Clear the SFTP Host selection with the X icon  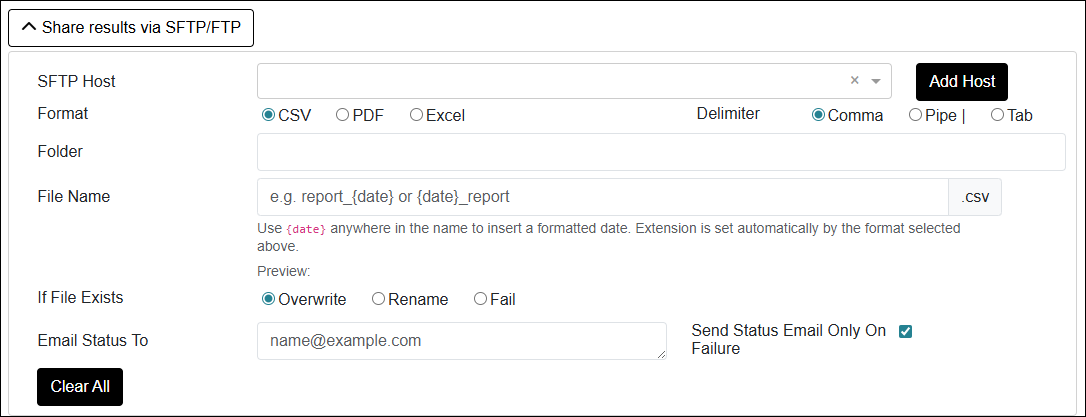[854, 81]
